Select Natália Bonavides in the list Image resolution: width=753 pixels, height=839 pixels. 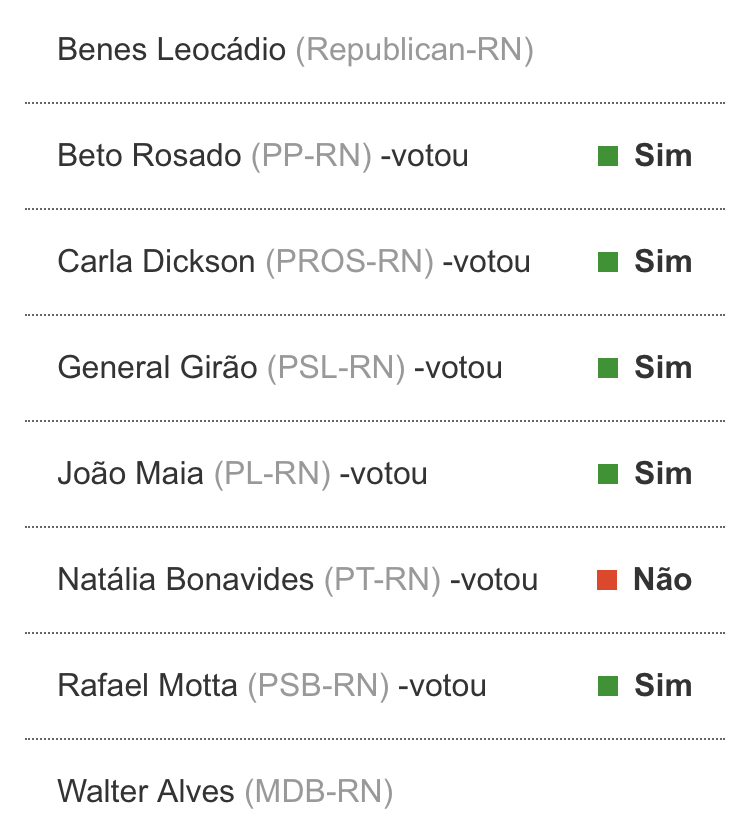click(186, 580)
